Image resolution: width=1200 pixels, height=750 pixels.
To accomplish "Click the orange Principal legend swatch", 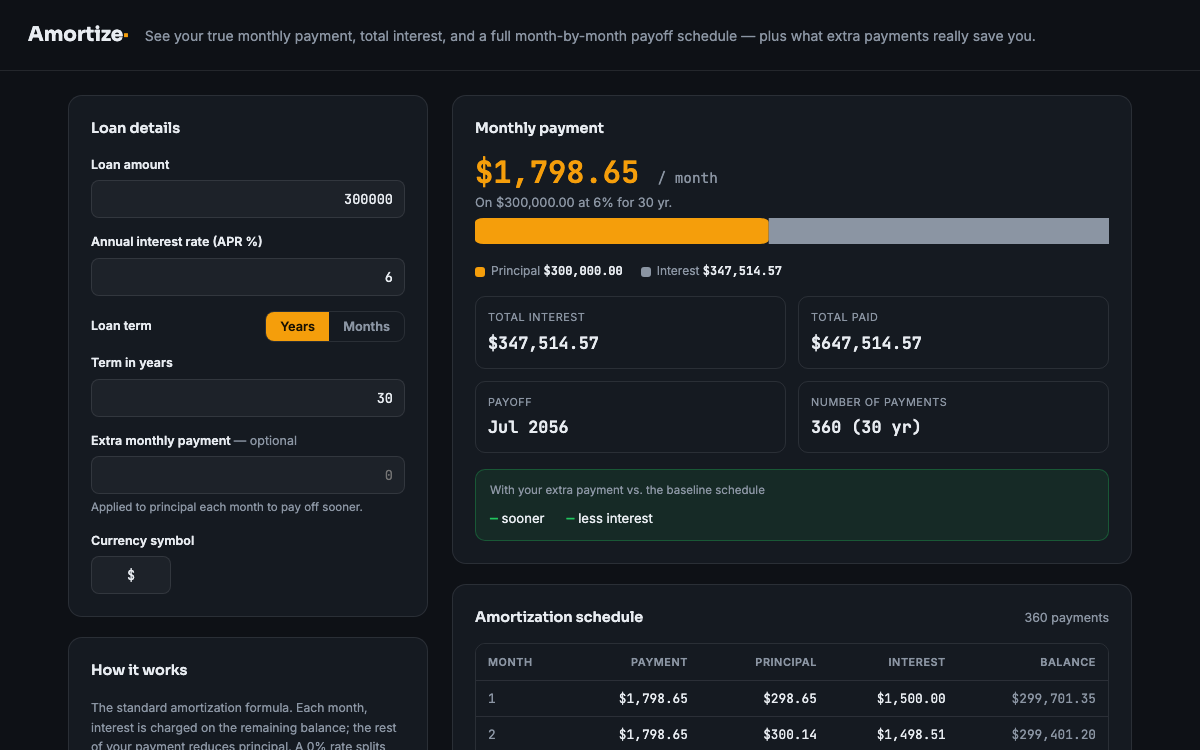I will pyautogui.click(x=480, y=272).
